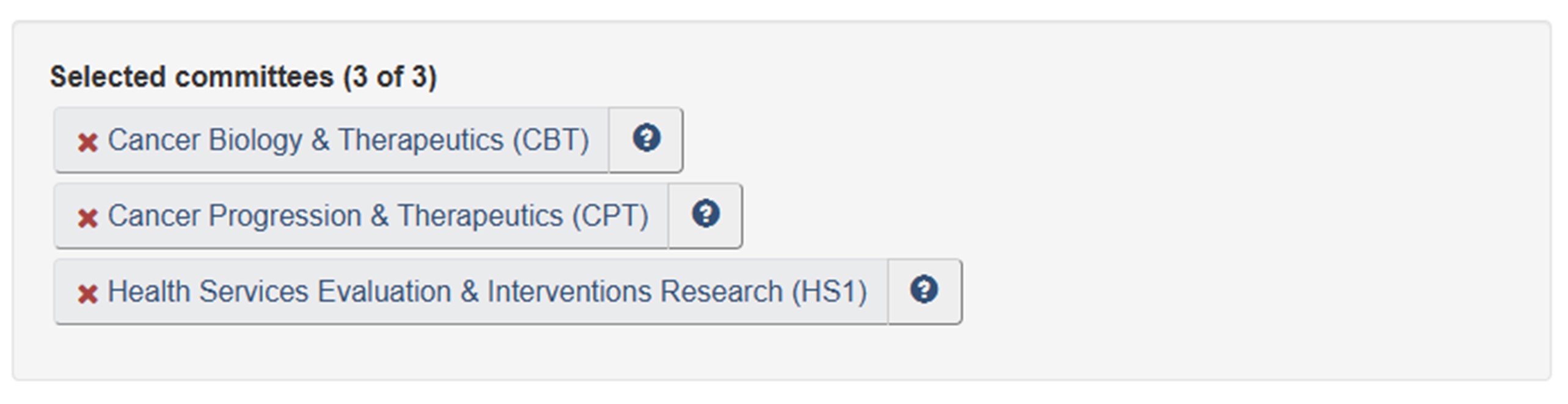Remove Cancer Biology & Therapeutics with red X
1568x404 pixels.
tap(87, 142)
